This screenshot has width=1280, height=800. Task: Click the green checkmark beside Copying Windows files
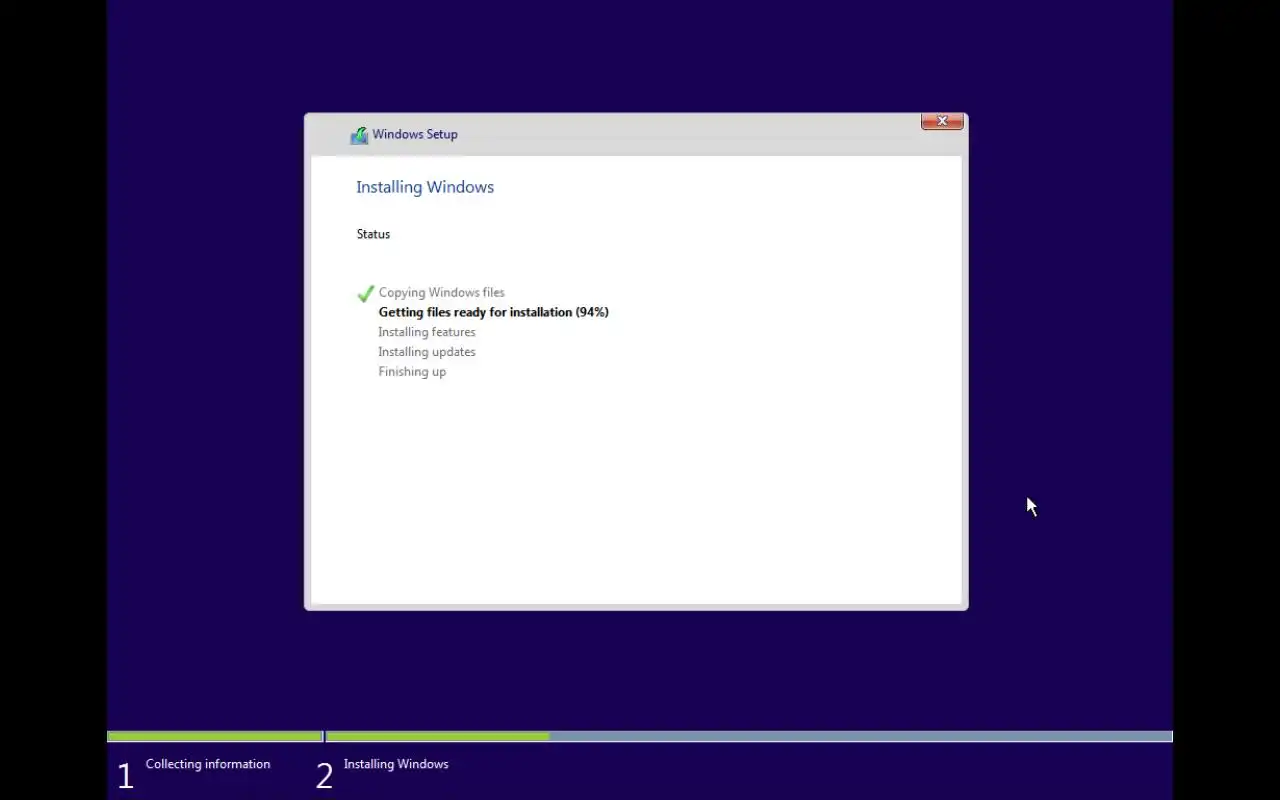pyautogui.click(x=365, y=293)
